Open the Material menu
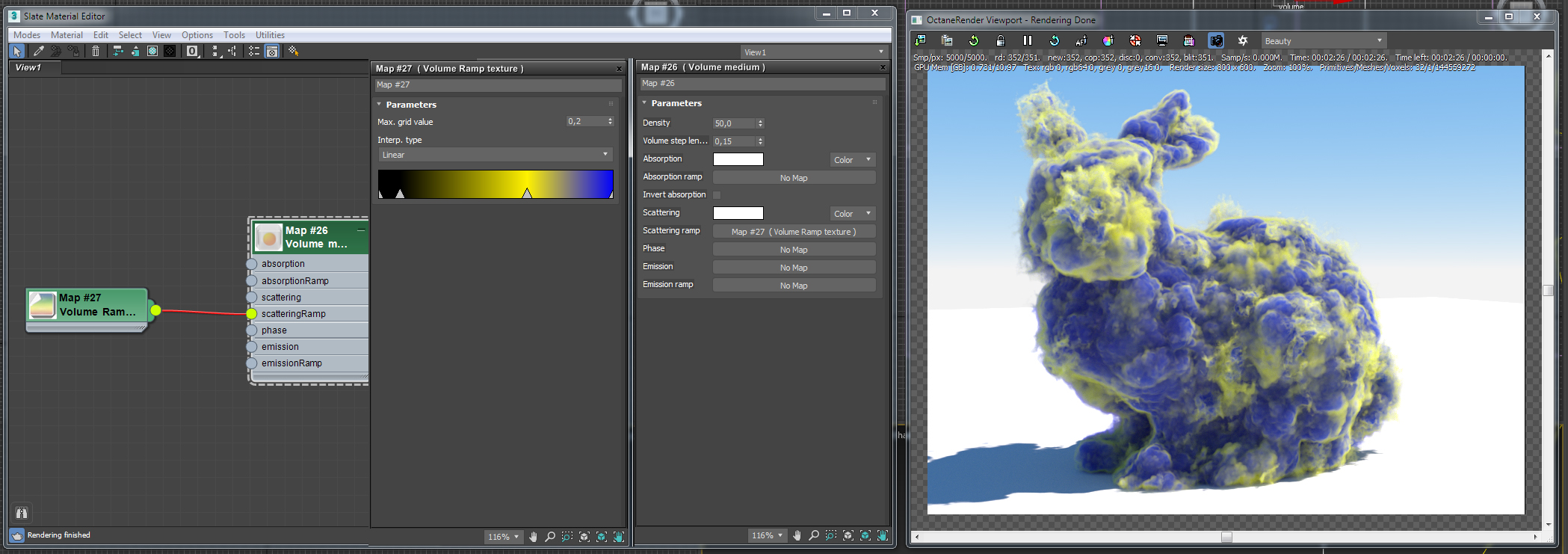The image size is (1568, 554). [67, 35]
